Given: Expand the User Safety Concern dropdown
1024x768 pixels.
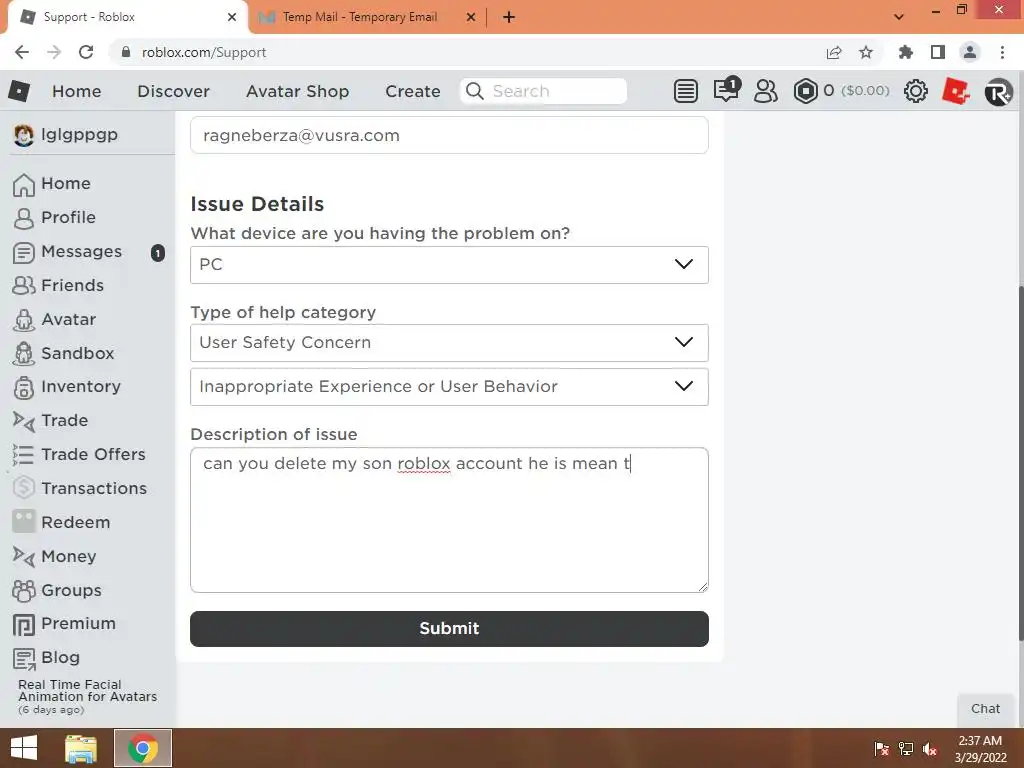Looking at the screenshot, I should tap(449, 343).
